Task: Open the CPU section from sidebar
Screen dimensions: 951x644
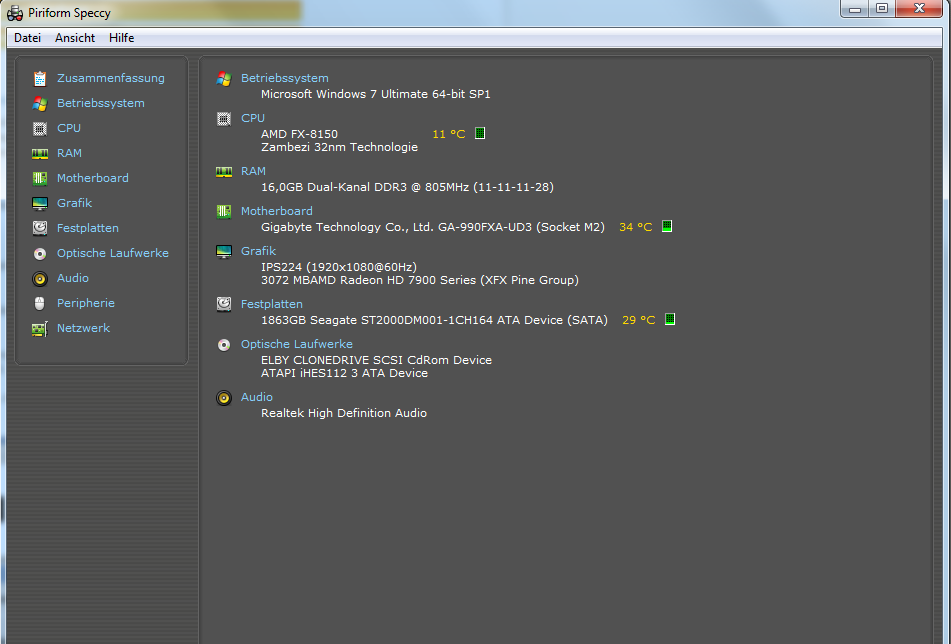Action: click(69, 128)
